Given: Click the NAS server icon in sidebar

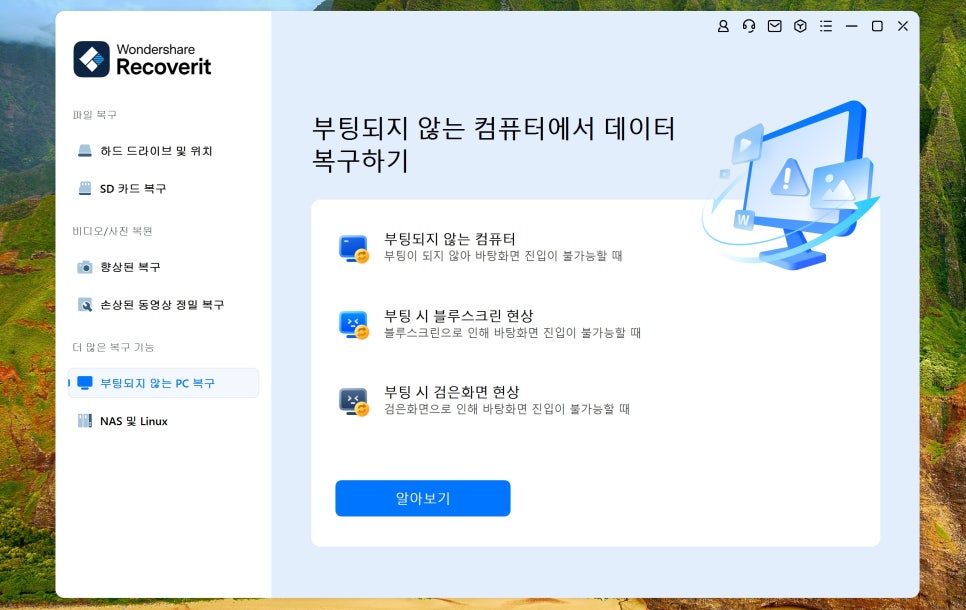Looking at the screenshot, I should pyautogui.click(x=85, y=421).
